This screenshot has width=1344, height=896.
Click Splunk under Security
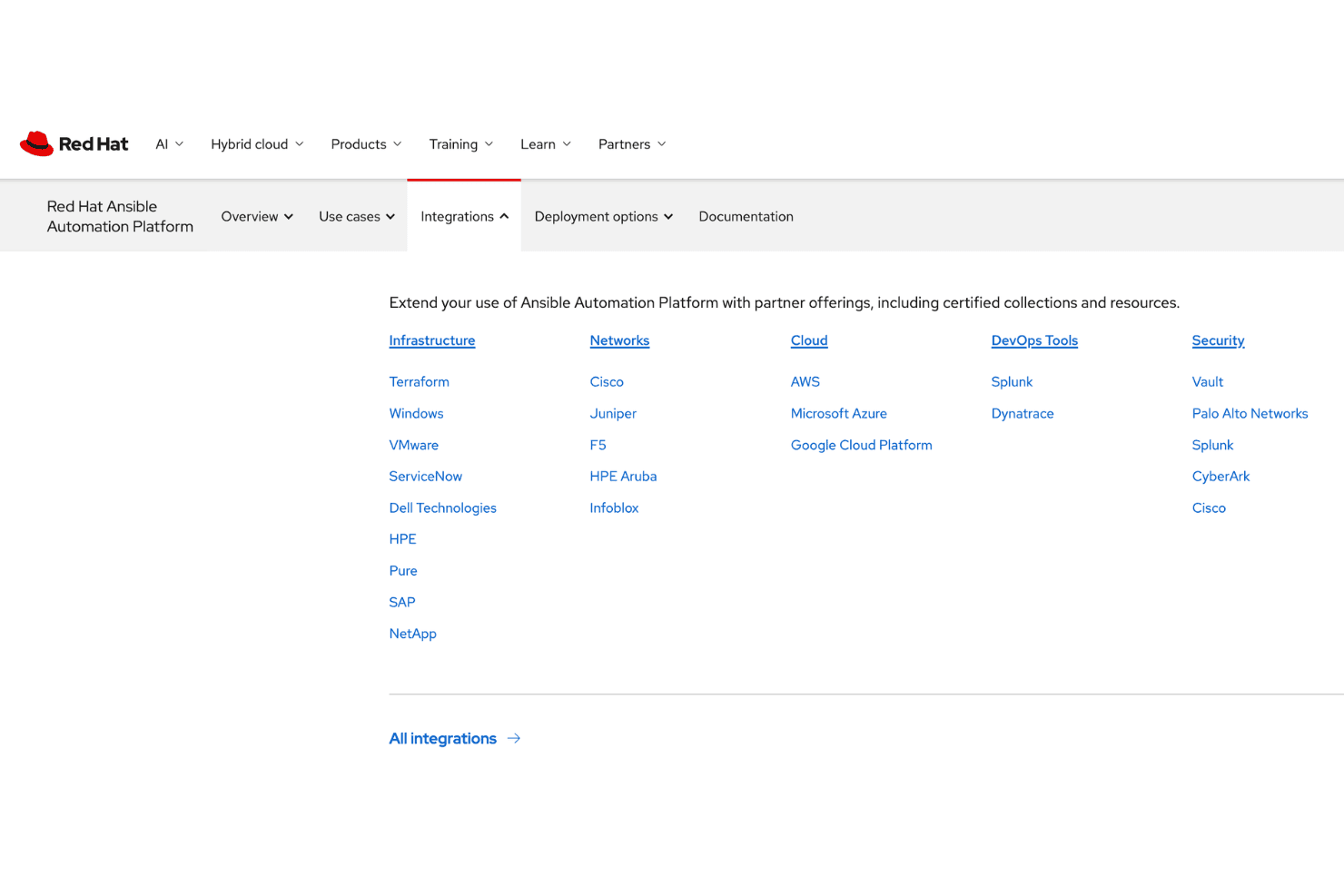(x=1212, y=445)
